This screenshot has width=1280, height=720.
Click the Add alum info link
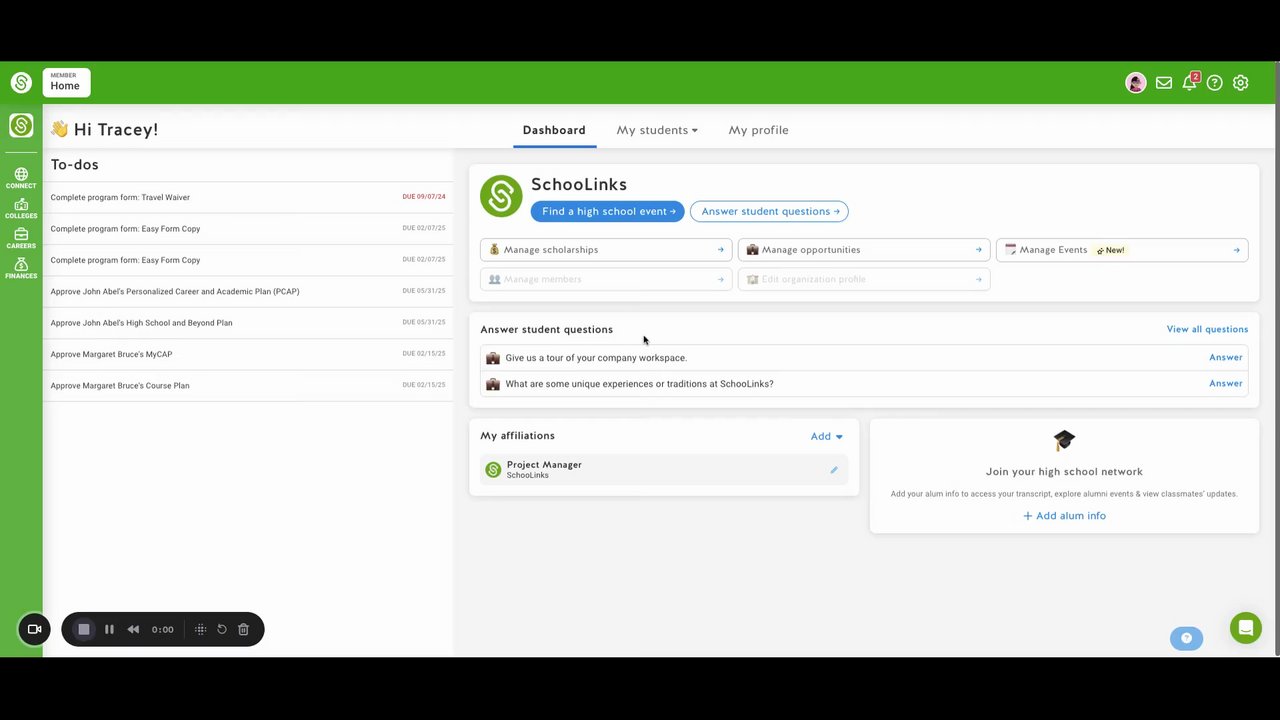(1064, 516)
